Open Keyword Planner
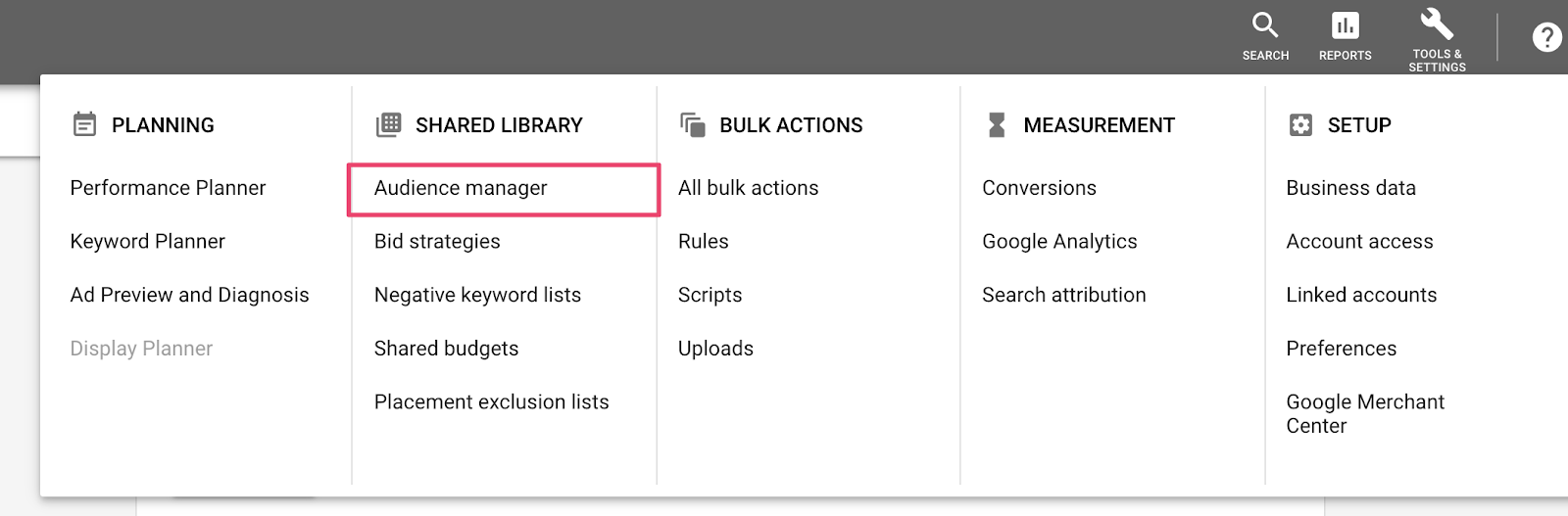This screenshot has height=516, width=1568. pos(148,242)
